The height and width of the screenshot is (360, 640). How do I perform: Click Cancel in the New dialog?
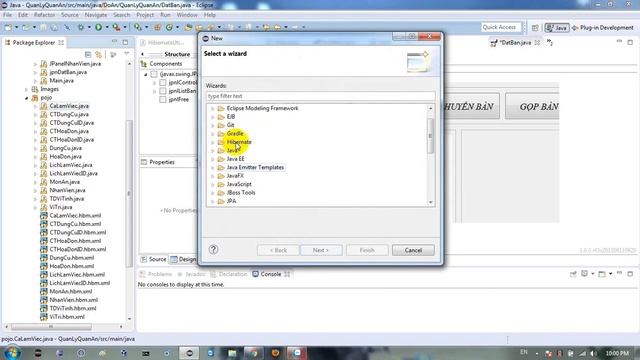pos(413,250)
